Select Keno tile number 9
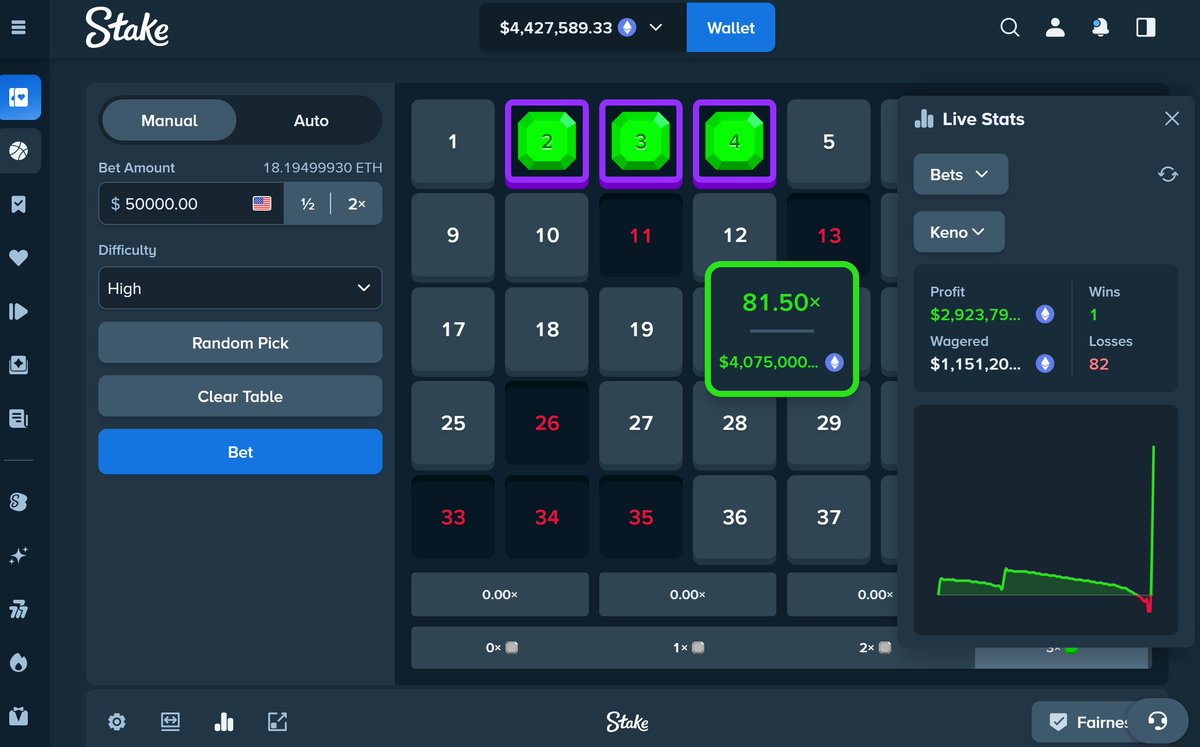Screen dimensions: 1200x747 [x=453, y=236]
